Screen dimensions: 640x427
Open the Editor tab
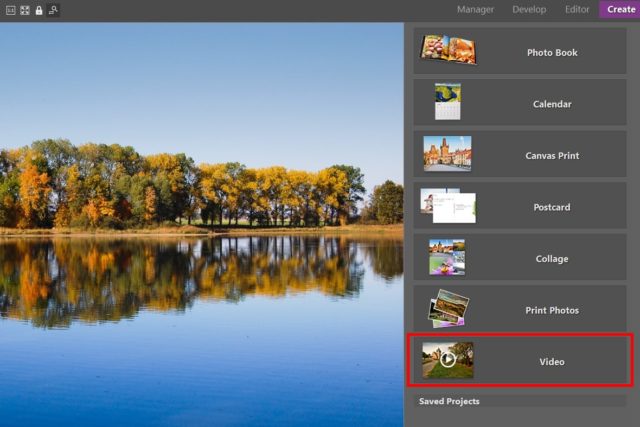pos(577,9)
